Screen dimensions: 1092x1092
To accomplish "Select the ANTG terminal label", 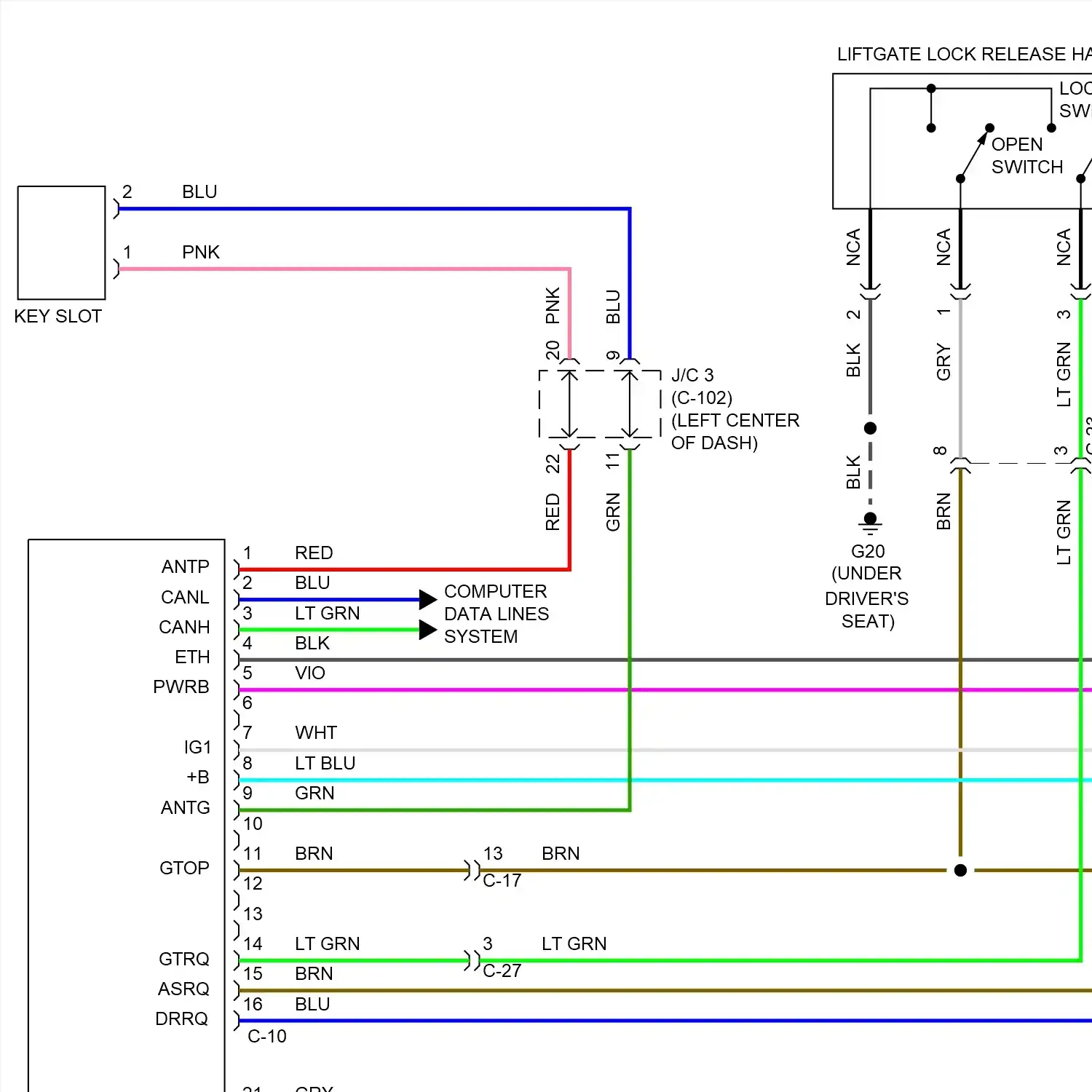I will tap(186, 807).
